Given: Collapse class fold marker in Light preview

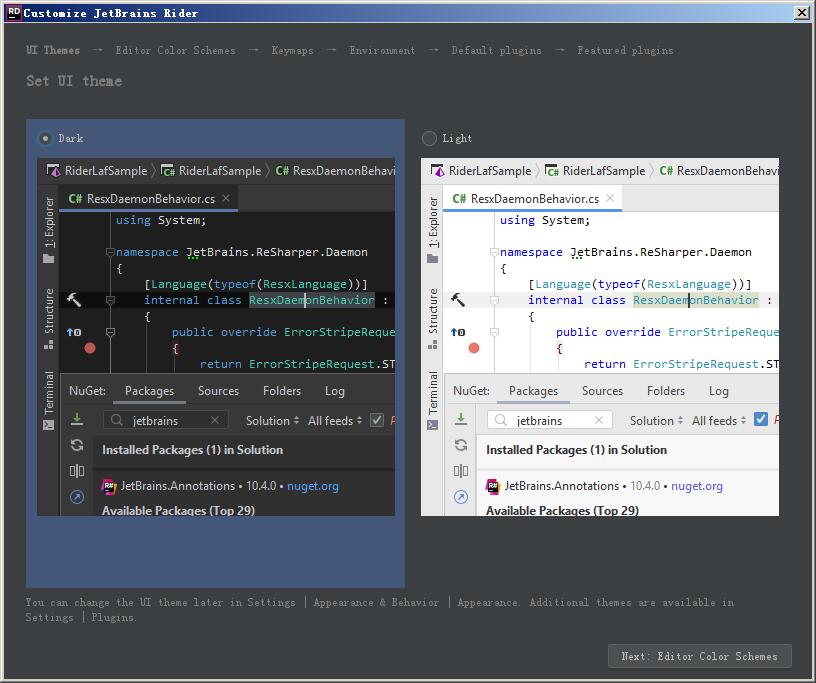Looking at the screenshot, I should tap(494, 300).
